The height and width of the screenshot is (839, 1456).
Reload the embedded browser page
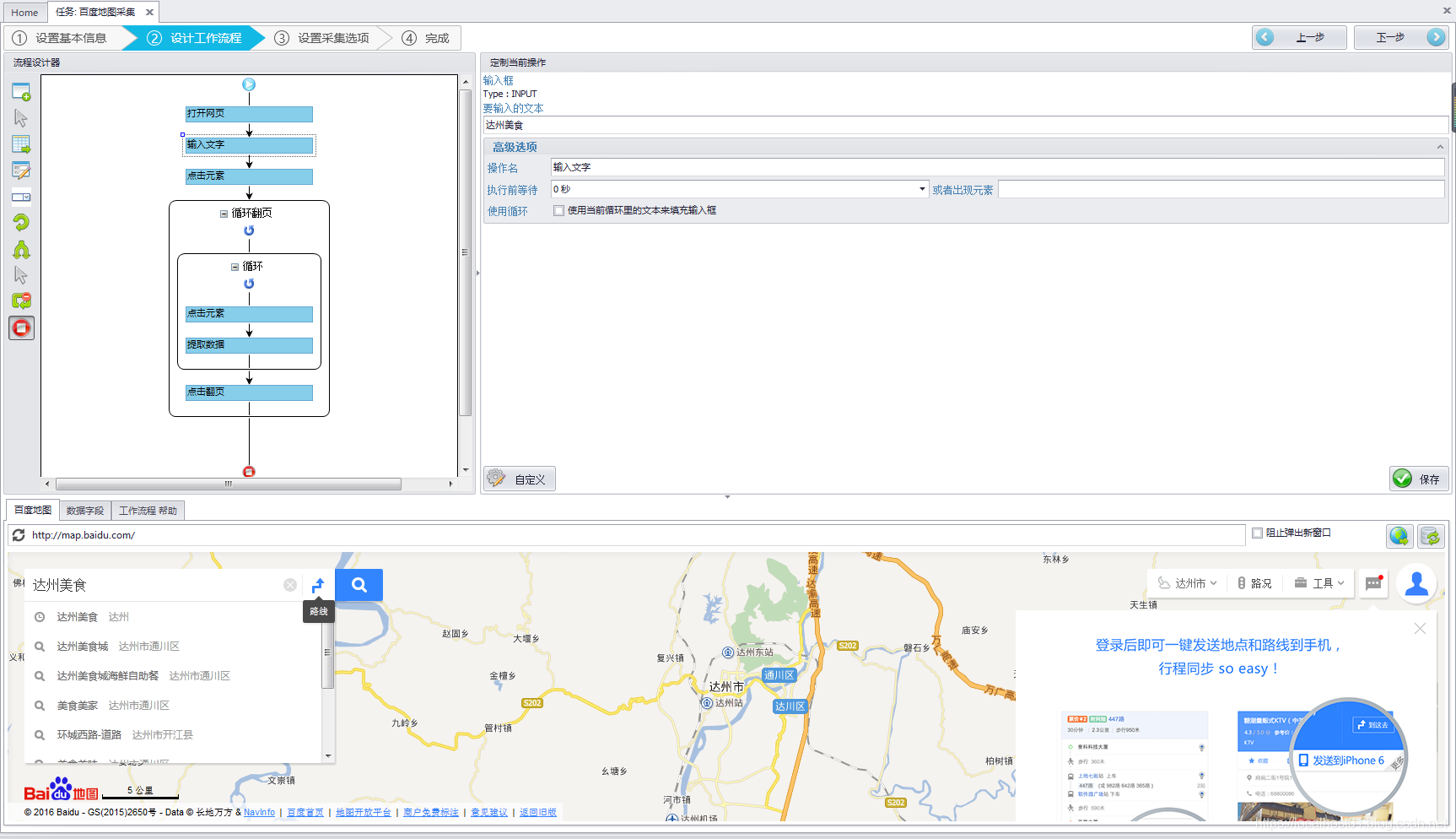coord(19,535)
